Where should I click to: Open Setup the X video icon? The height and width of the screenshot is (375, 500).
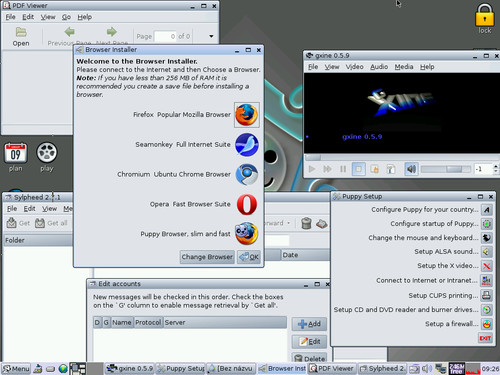tap(487, 266)
